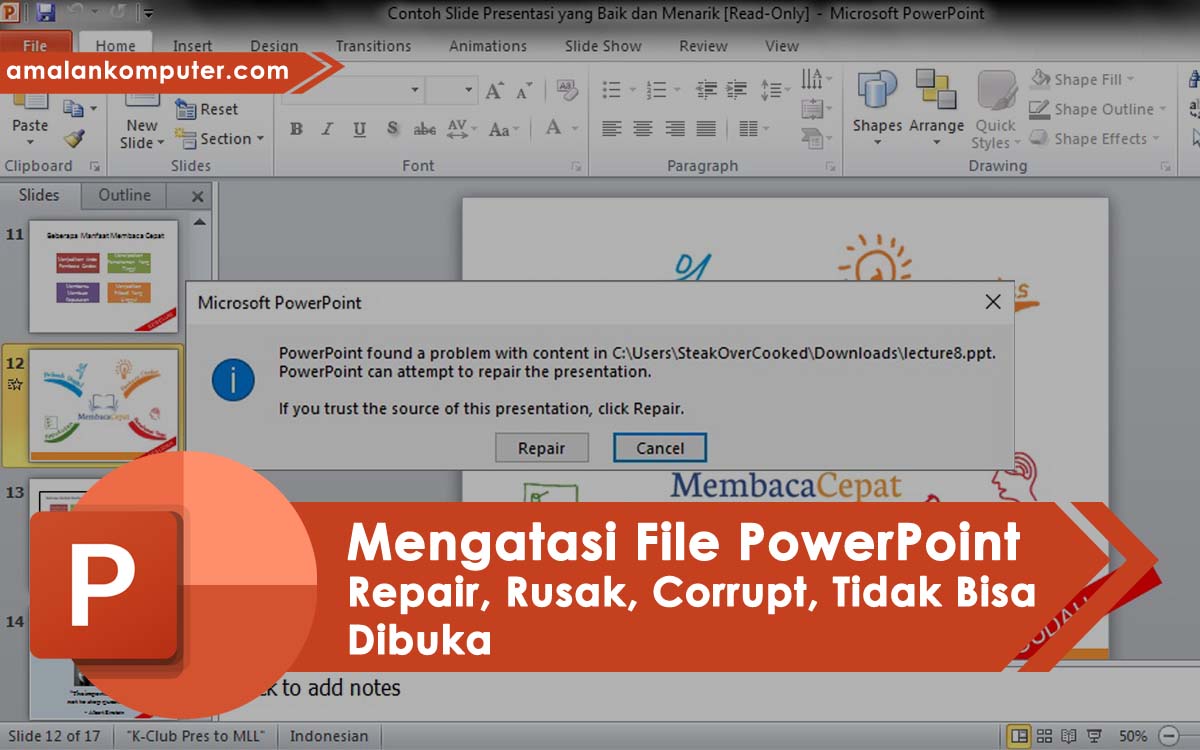Viewport: 1200px width, 750px height.
Task: Toggle Strikethrough formatting
Action: point(424,129)
